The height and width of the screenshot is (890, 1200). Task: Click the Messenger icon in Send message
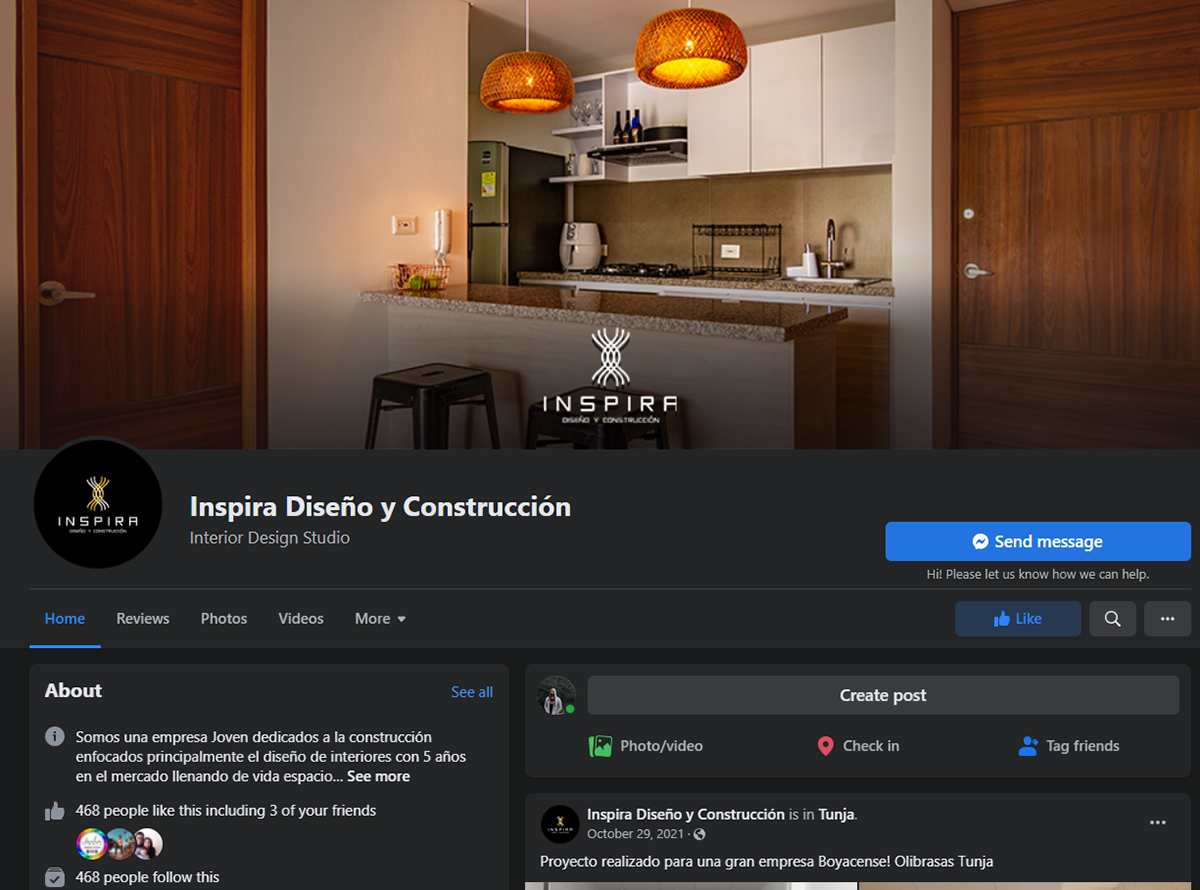click(x=980, y=541)
